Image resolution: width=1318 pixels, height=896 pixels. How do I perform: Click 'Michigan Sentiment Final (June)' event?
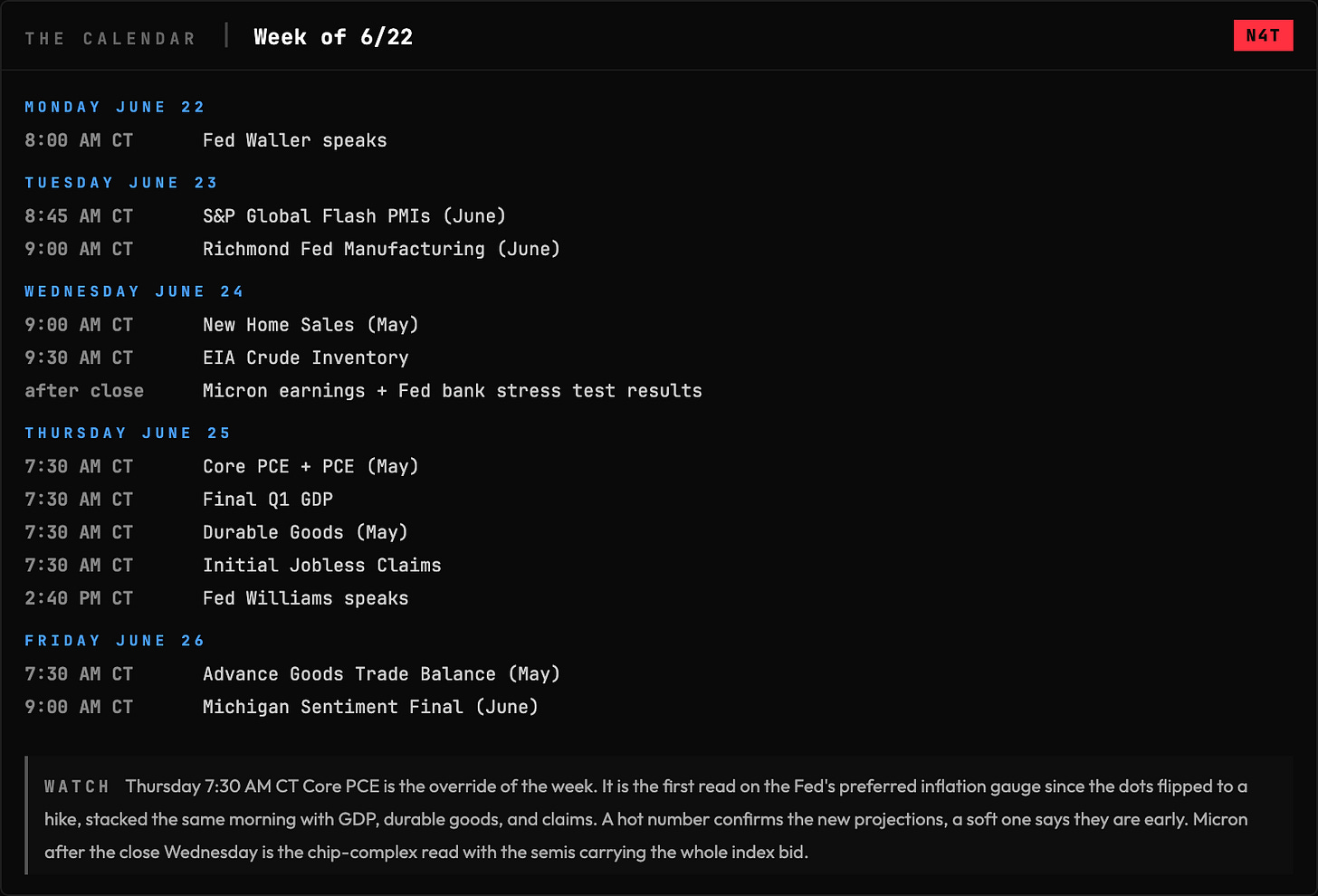(371, 707)
